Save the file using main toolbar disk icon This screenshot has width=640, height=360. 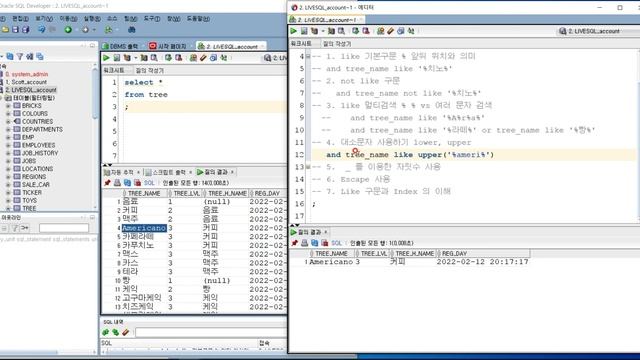point(16,30)
